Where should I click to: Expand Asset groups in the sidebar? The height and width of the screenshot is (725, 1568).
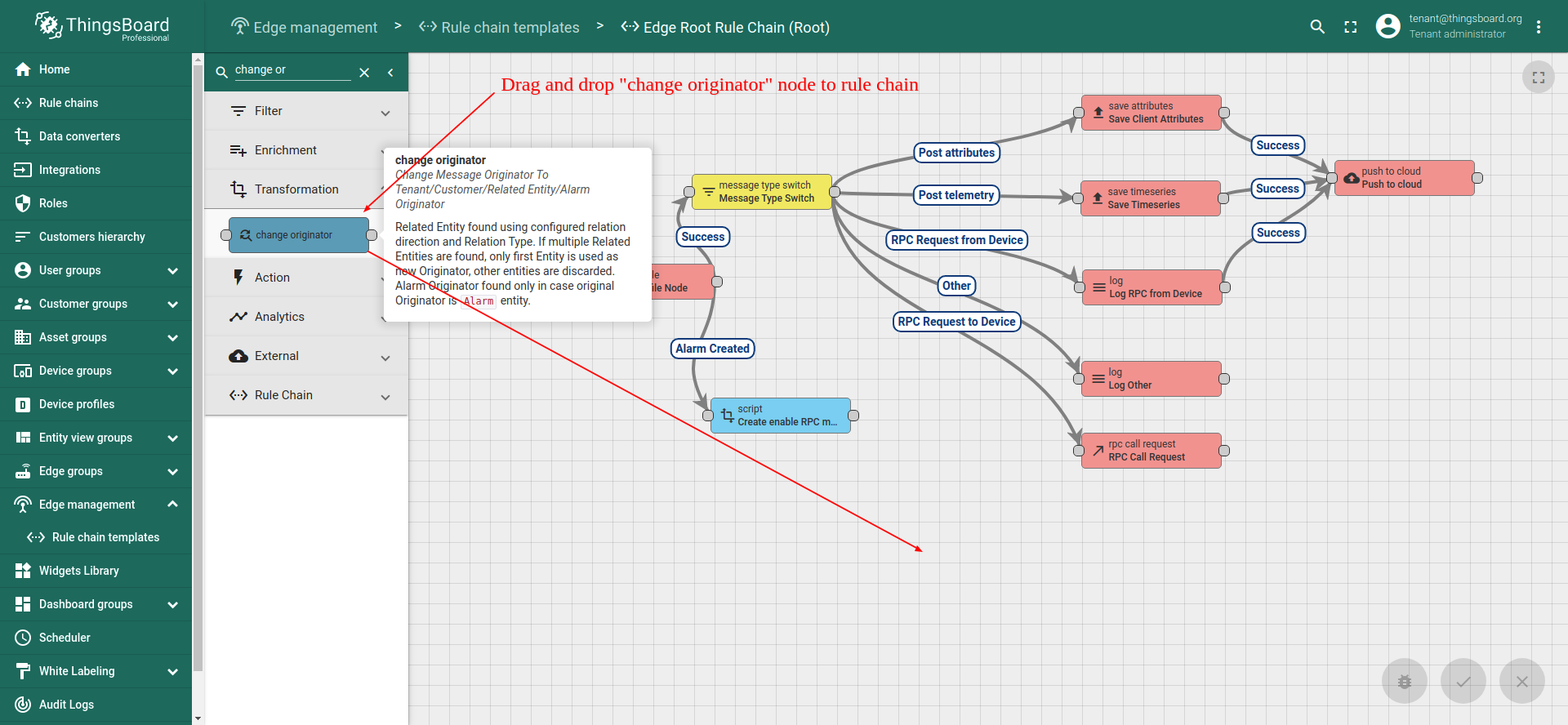172,337
